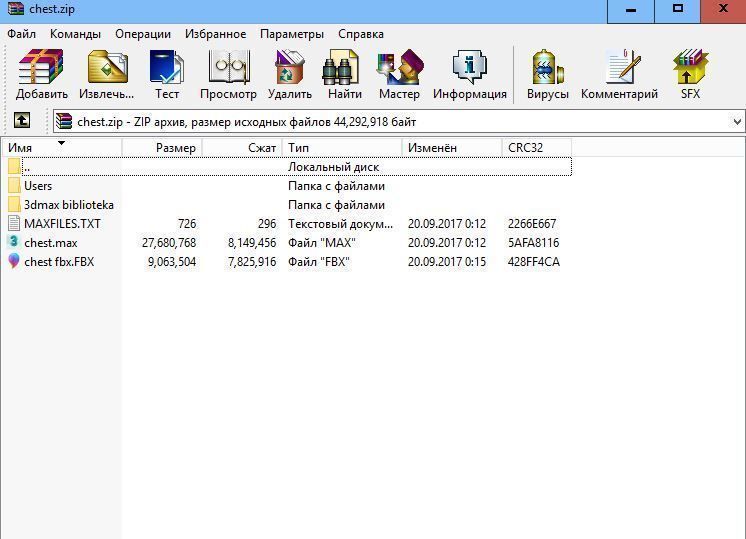Click the packed size 7,825,916
The width and height of the screenshot is (746, 539).
tap(252, 262)
